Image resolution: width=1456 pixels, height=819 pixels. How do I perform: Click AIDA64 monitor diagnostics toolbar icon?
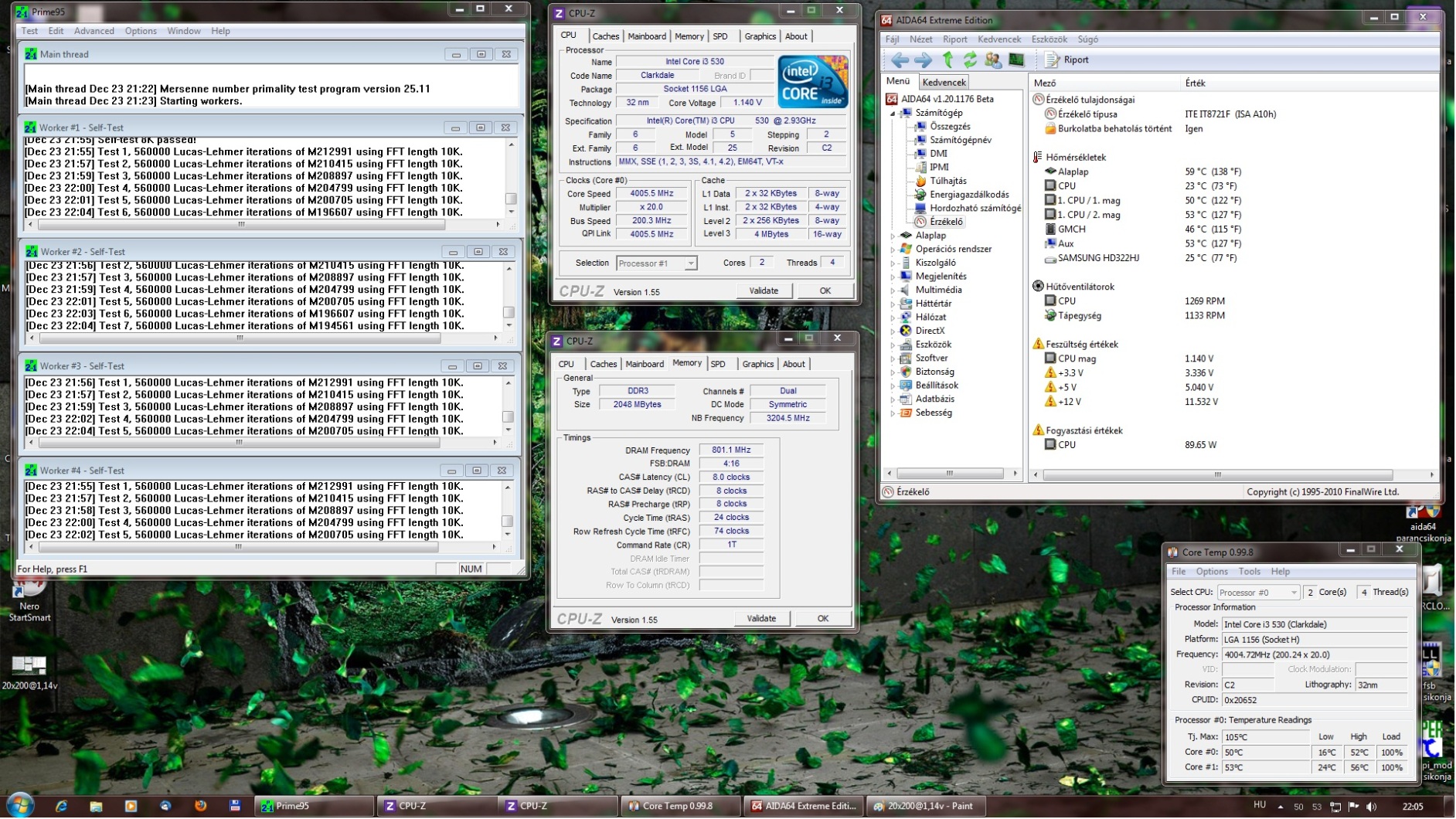(1016, 59)
